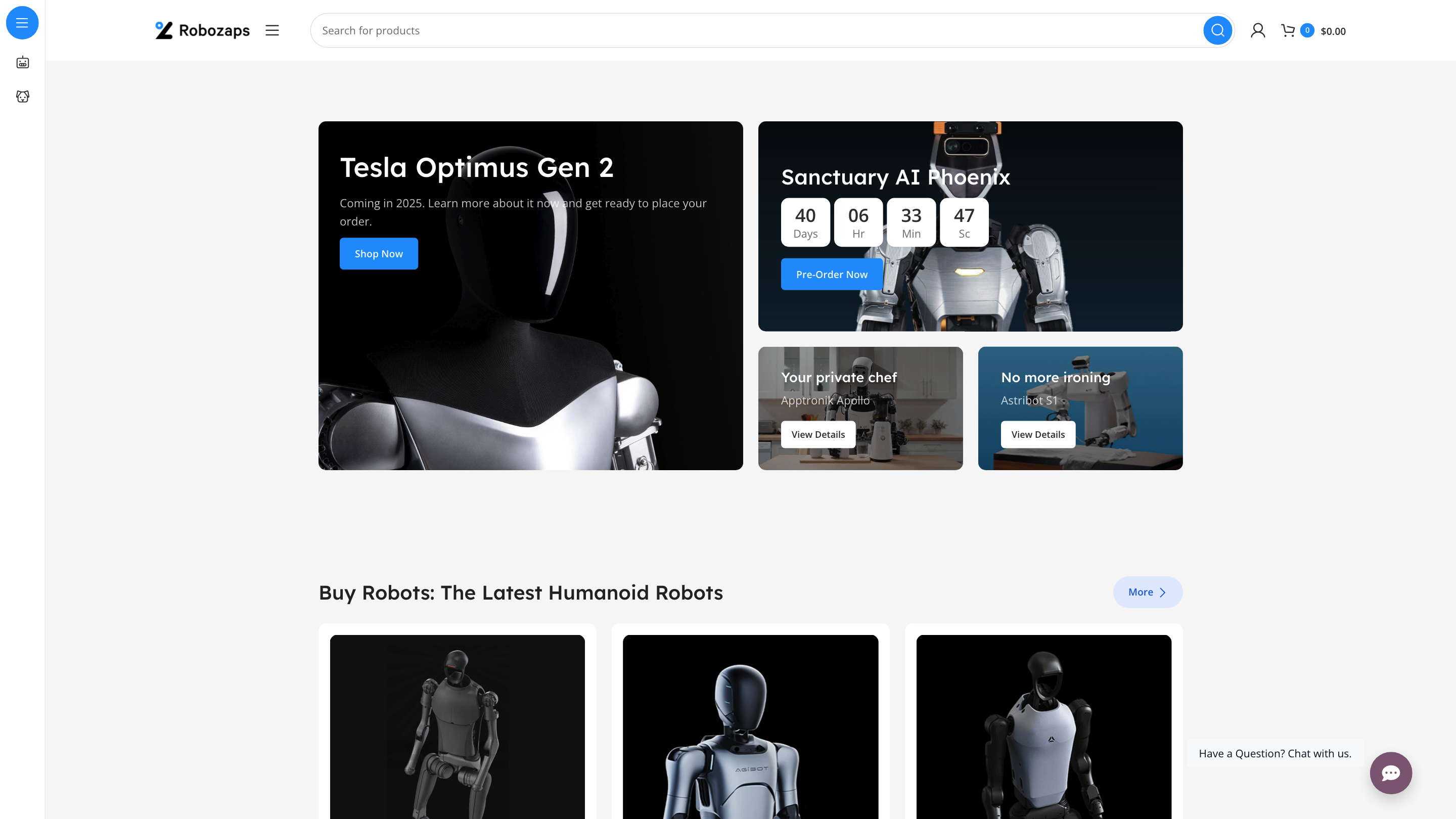
Task: Click the robot icon in sidebar
Action: pyautogui.click(x=23, y=62)
